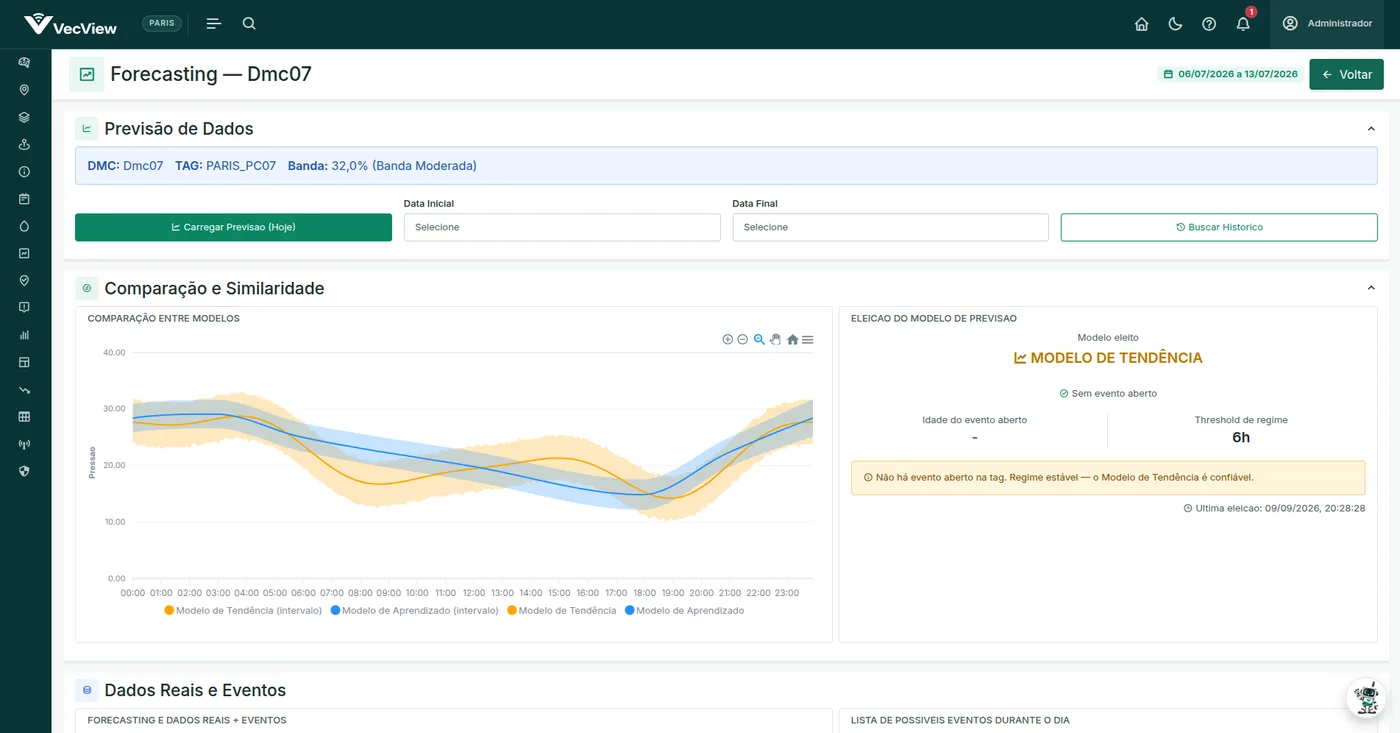Open the Administrador user menu
The height and width of the screenshot is (733, 1400).
coord(1327,23)
